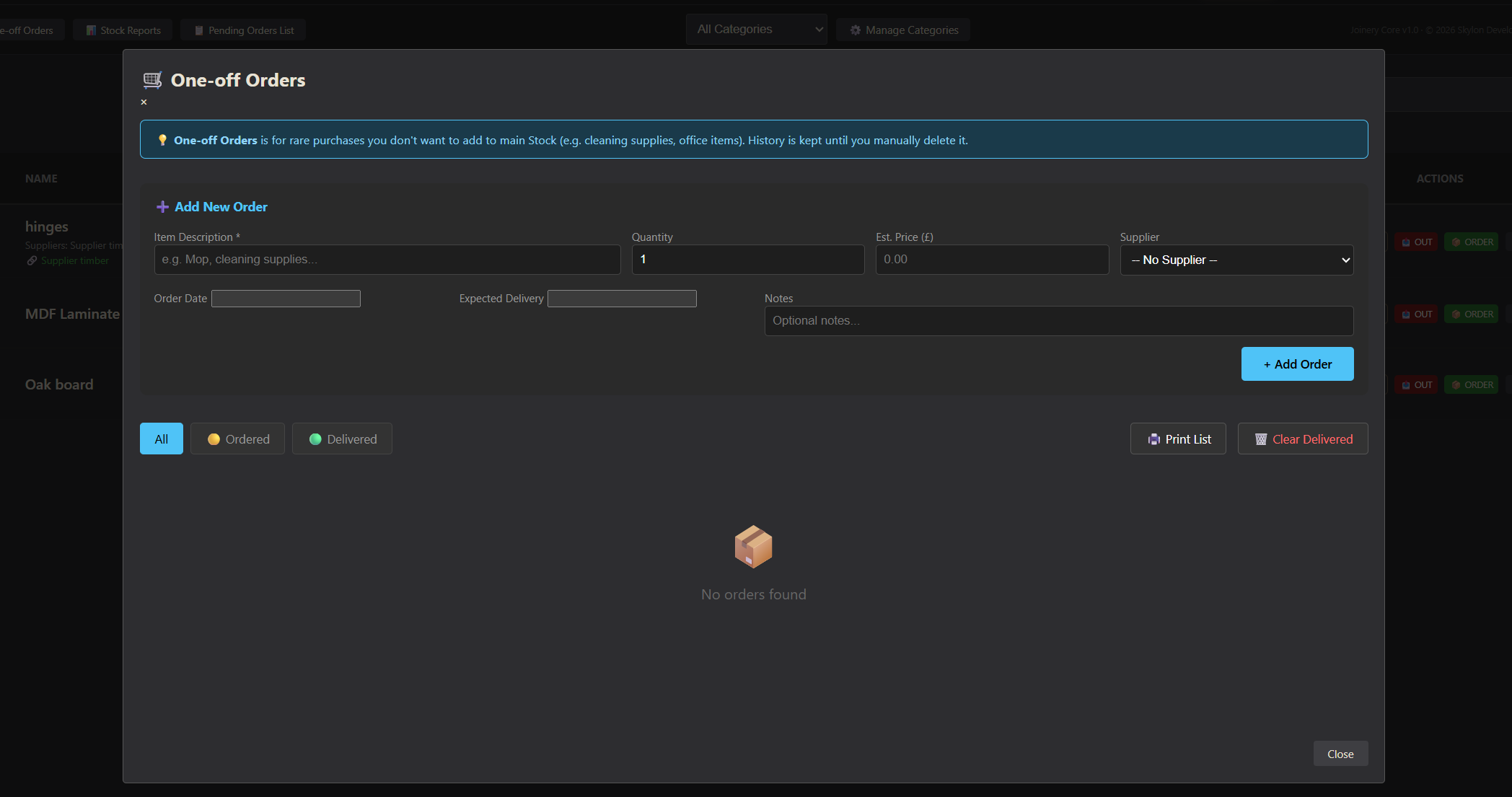The width and height of the screenshot is (1512, 797).
Task: Open the No Supplier dropdown
Action: [x=1236, y=260]
